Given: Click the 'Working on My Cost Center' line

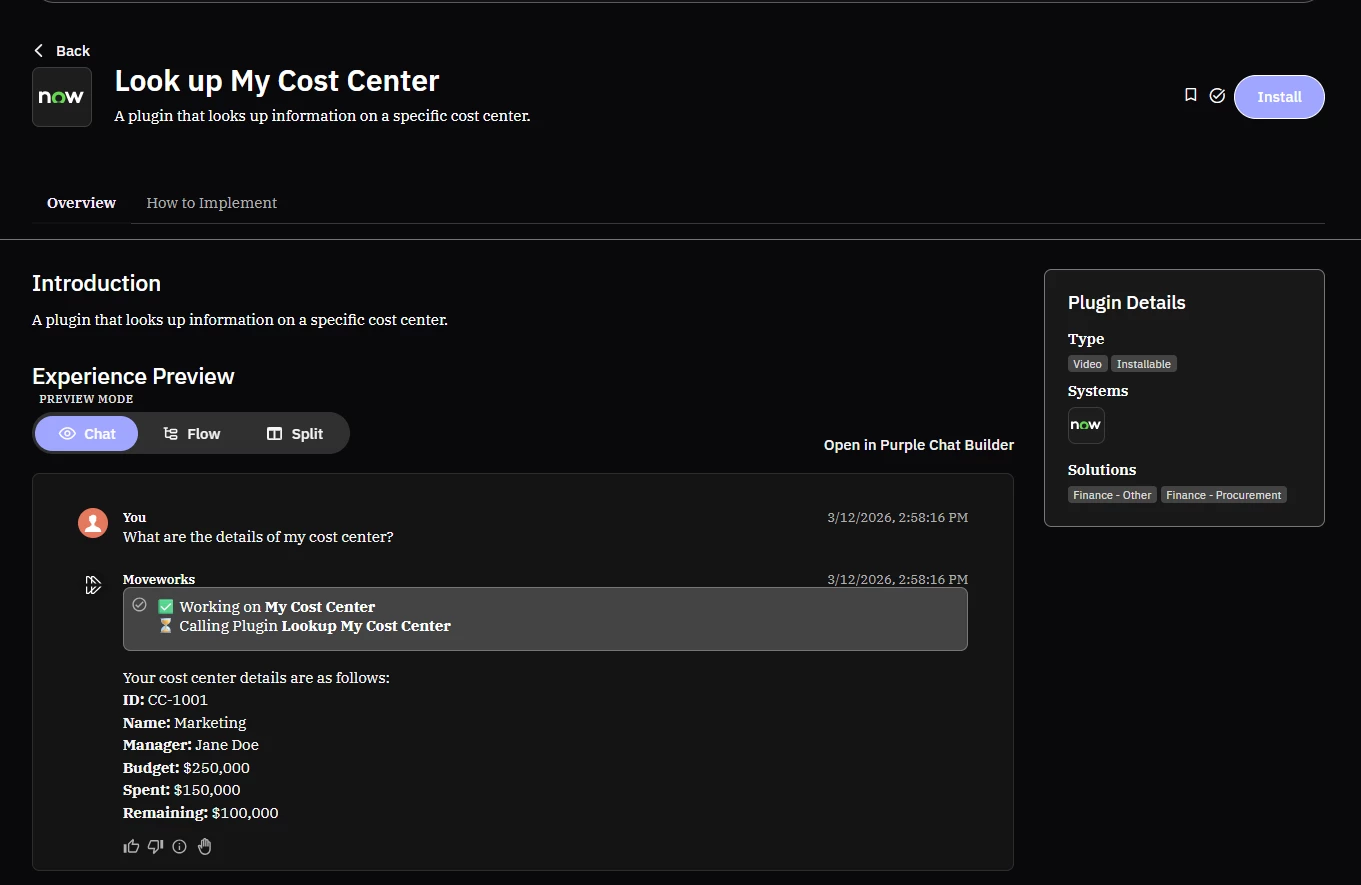Looking at the screenshot, I should click(267, 607).
